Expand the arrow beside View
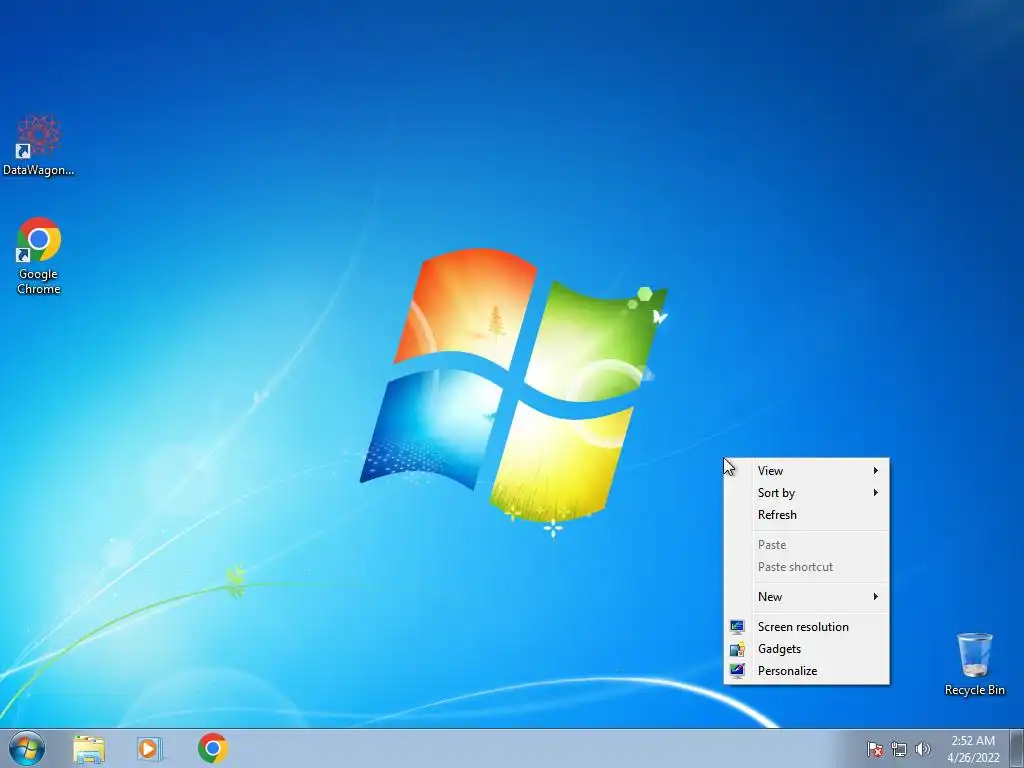Image resolution: width=1024 pixels, height=768 pixels. tap(876, 471)
